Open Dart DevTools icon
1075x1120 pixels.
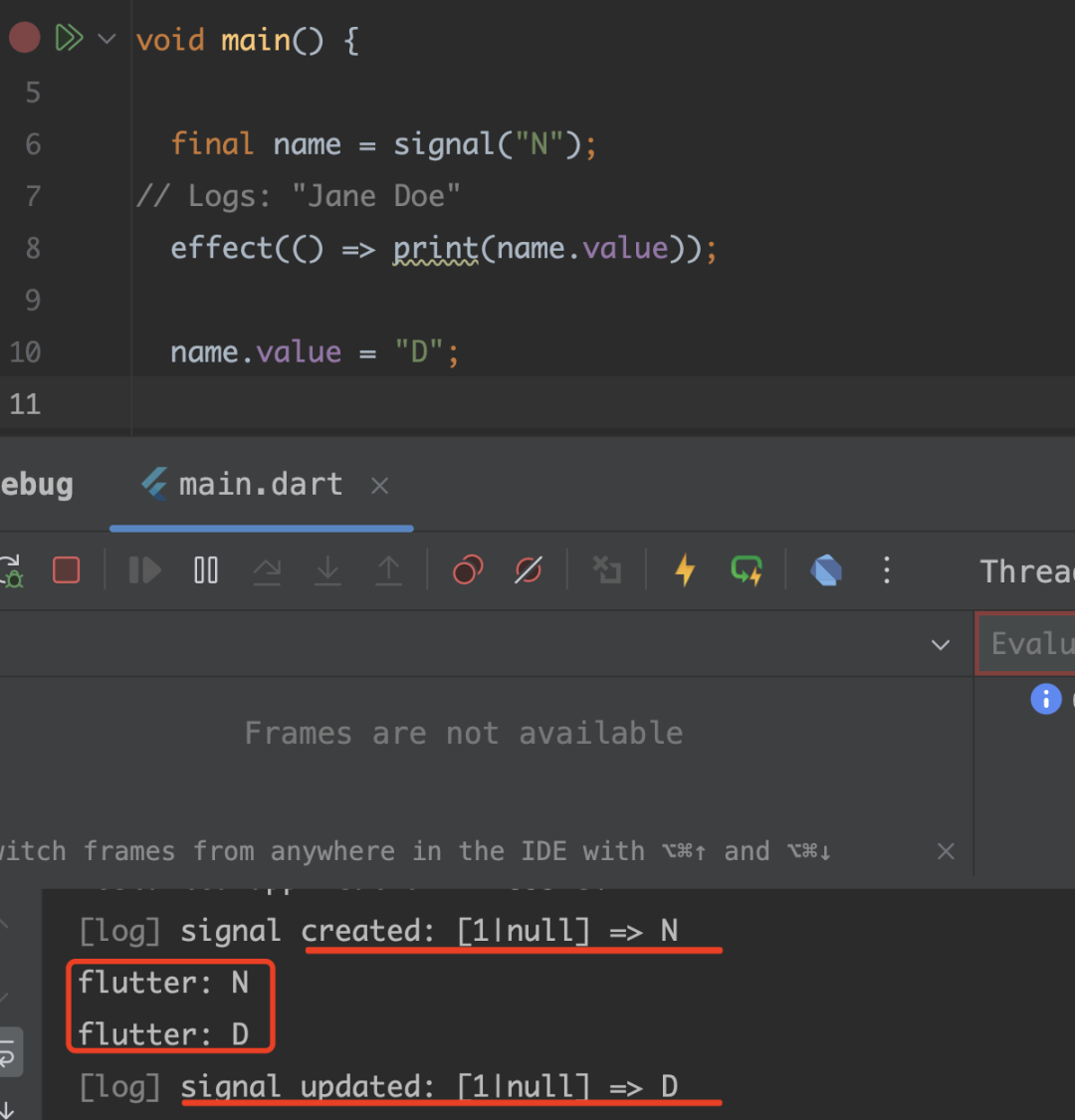click(826, 570)
